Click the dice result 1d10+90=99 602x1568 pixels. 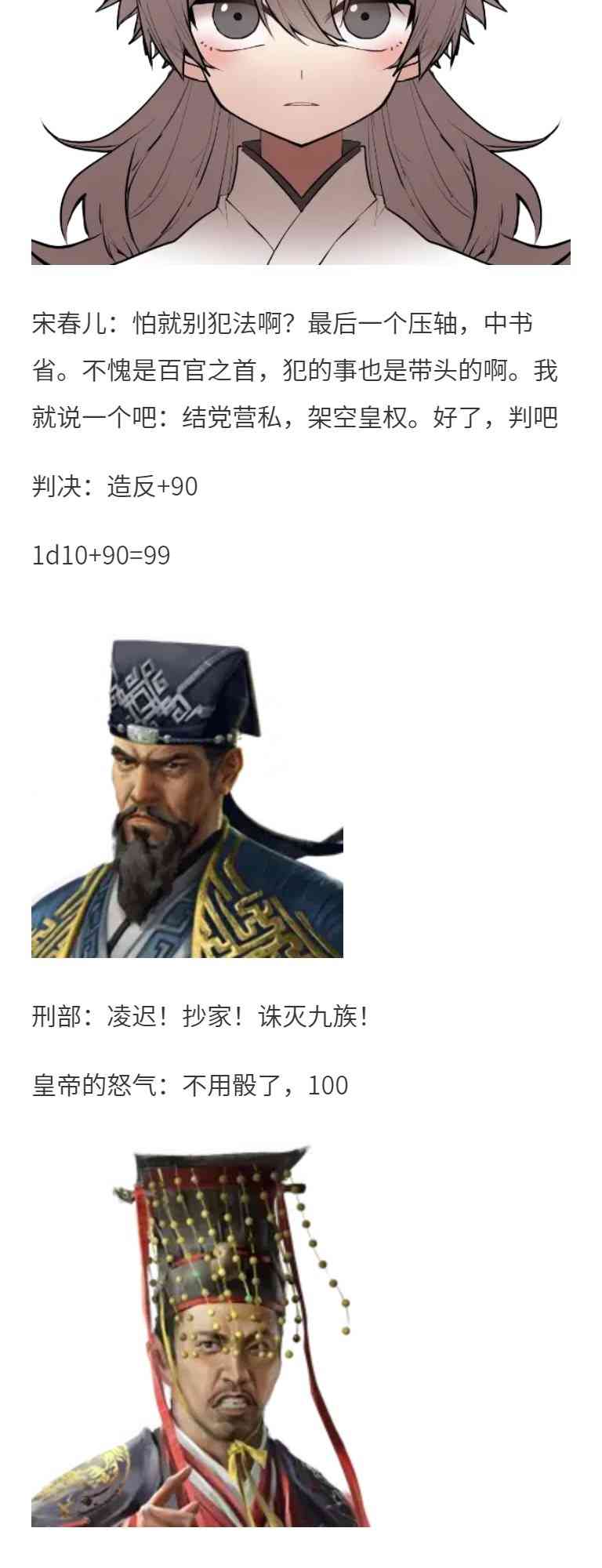pyautogui.click(x=101, y=555)
